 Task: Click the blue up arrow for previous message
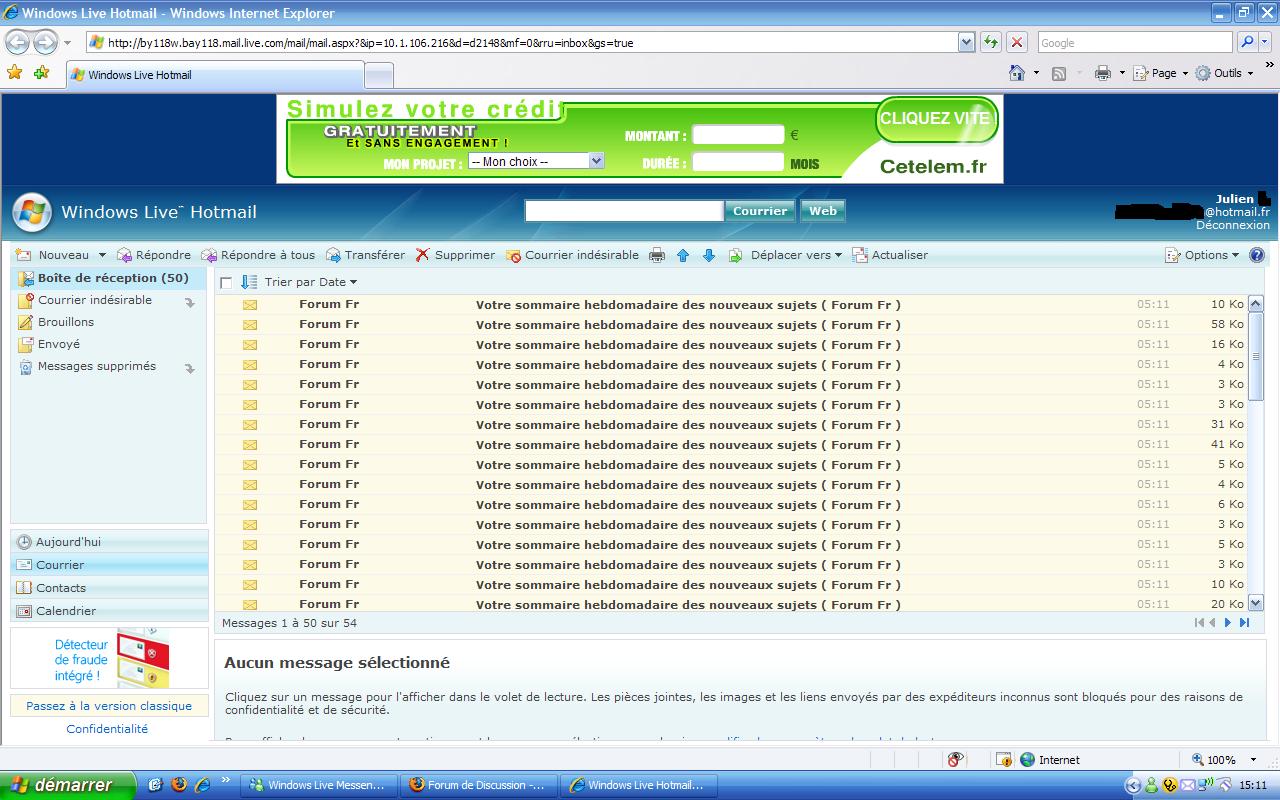pos(683,255)
